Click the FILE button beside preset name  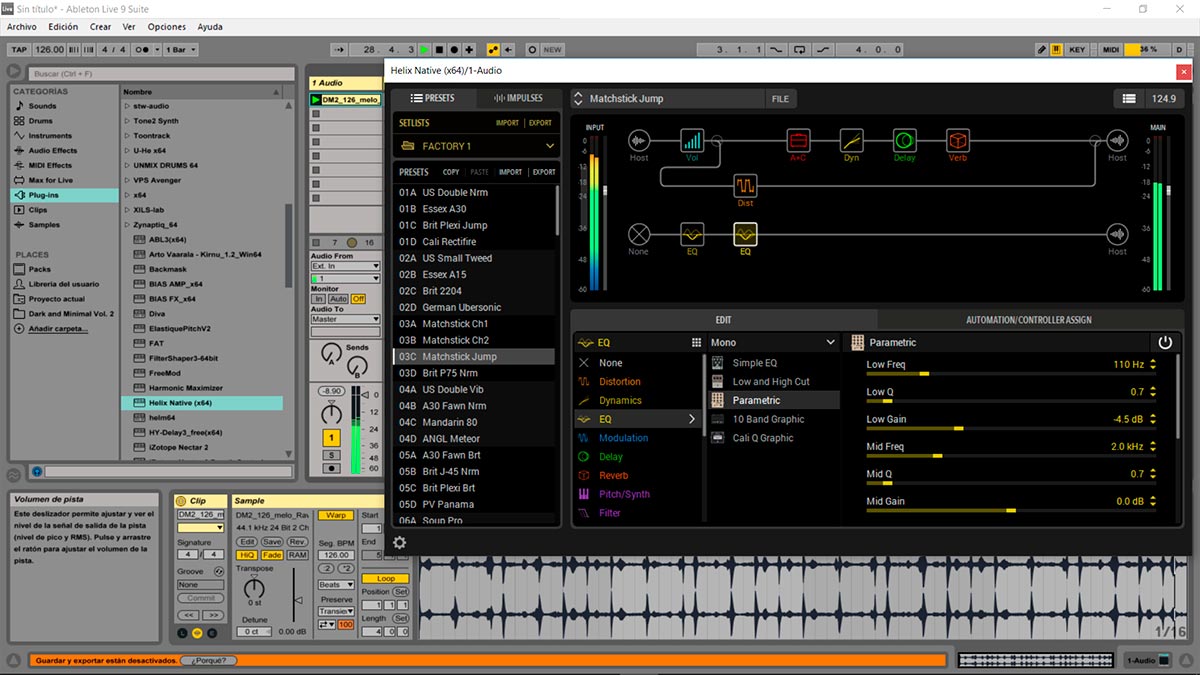pyautogui.click(x=780, y=99)
